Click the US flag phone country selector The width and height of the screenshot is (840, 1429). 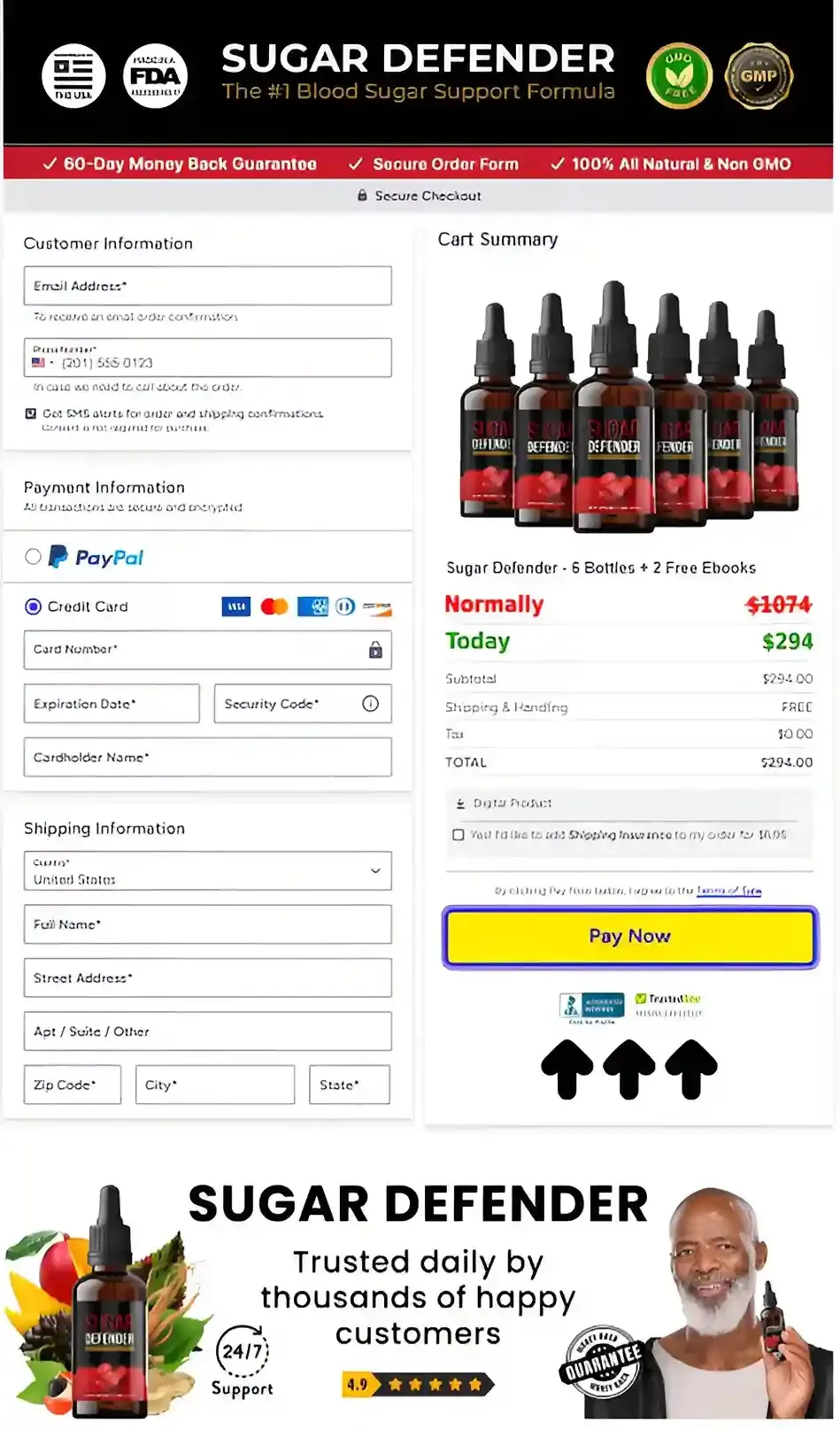42,363
